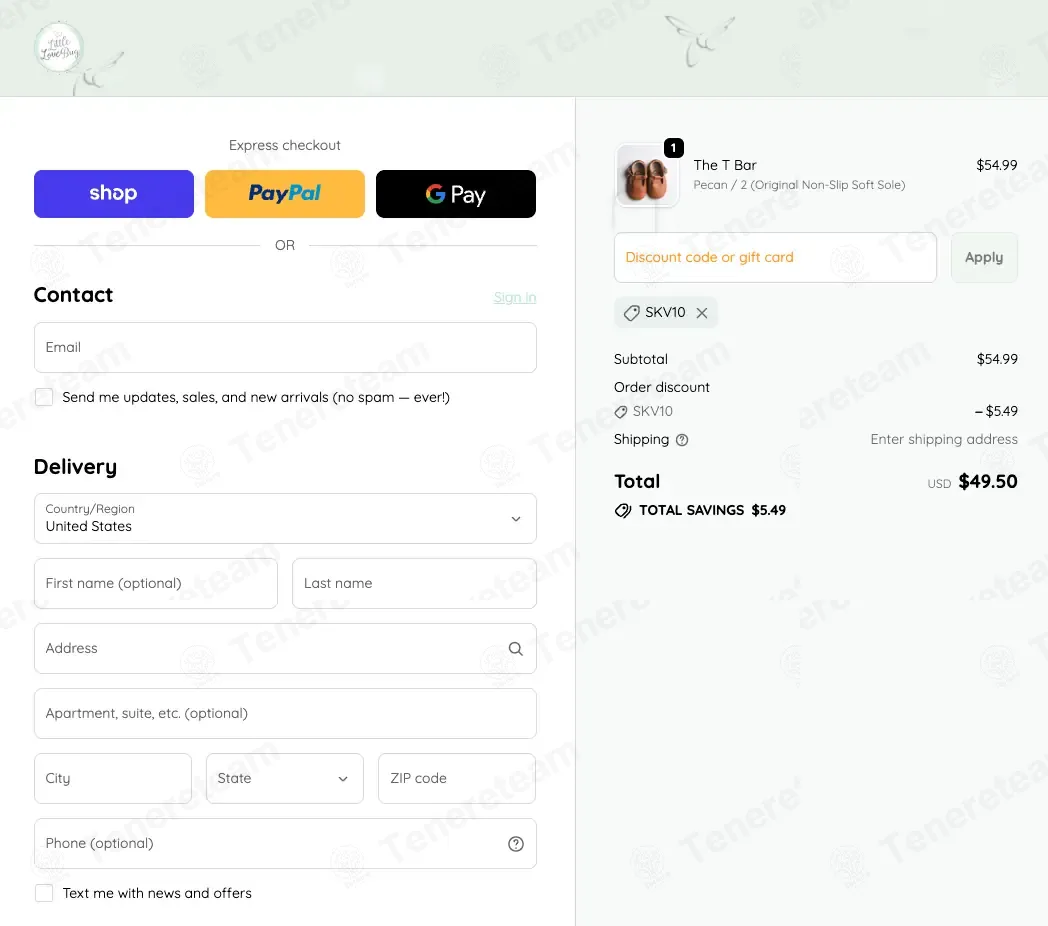
Task: View The T Bar shoe thumbnail
Action: 646,176
